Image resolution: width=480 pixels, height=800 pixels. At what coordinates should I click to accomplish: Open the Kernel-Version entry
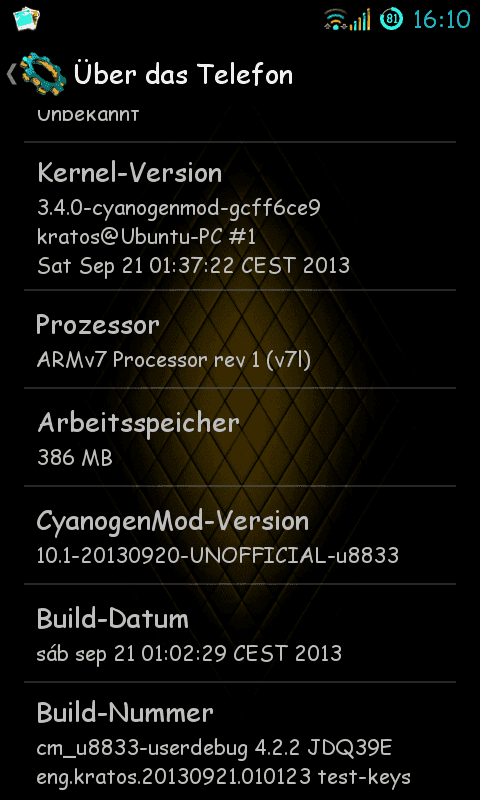(x=240, y=216)
